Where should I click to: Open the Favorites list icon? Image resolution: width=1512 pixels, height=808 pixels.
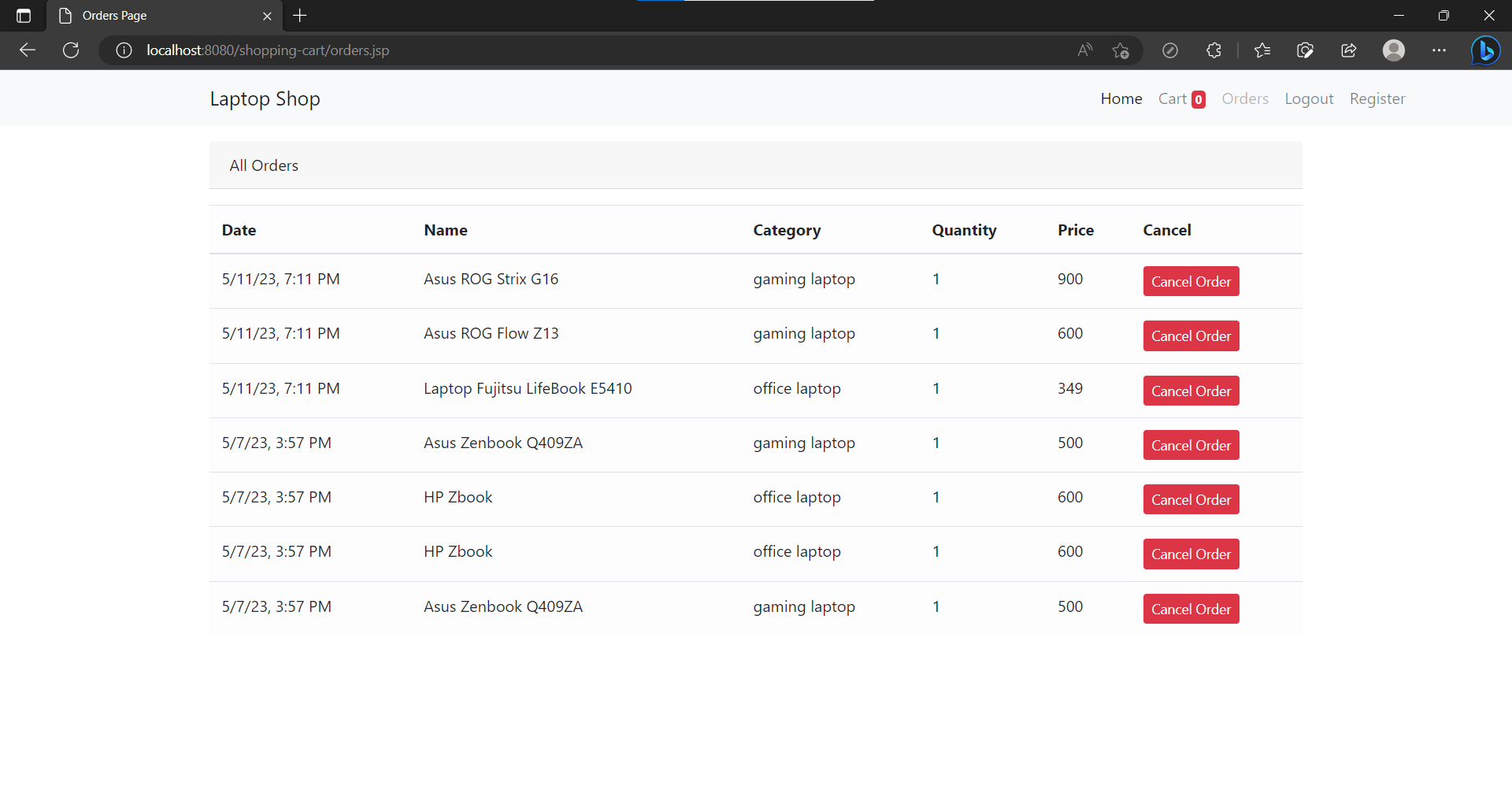(x=1262, y=50)
